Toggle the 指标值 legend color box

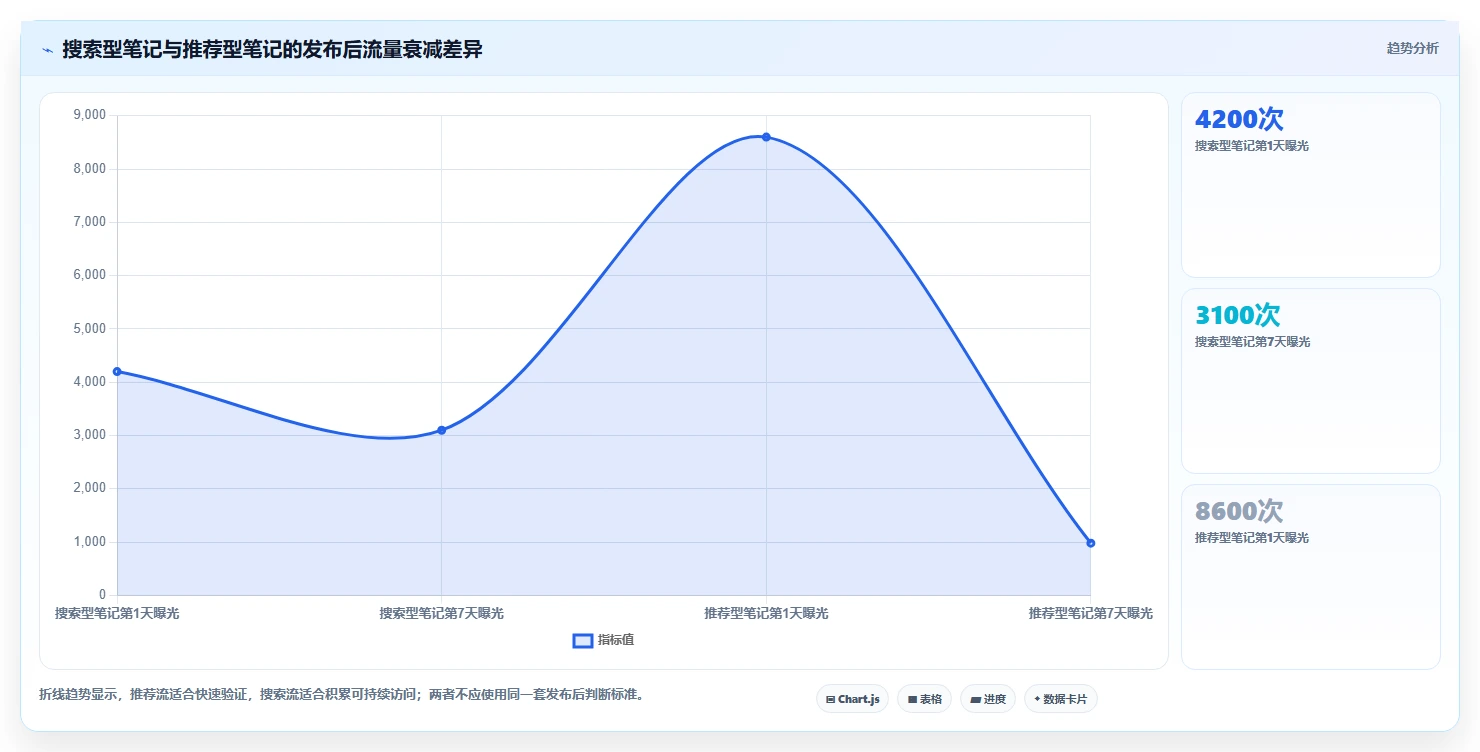click(583, 640)
